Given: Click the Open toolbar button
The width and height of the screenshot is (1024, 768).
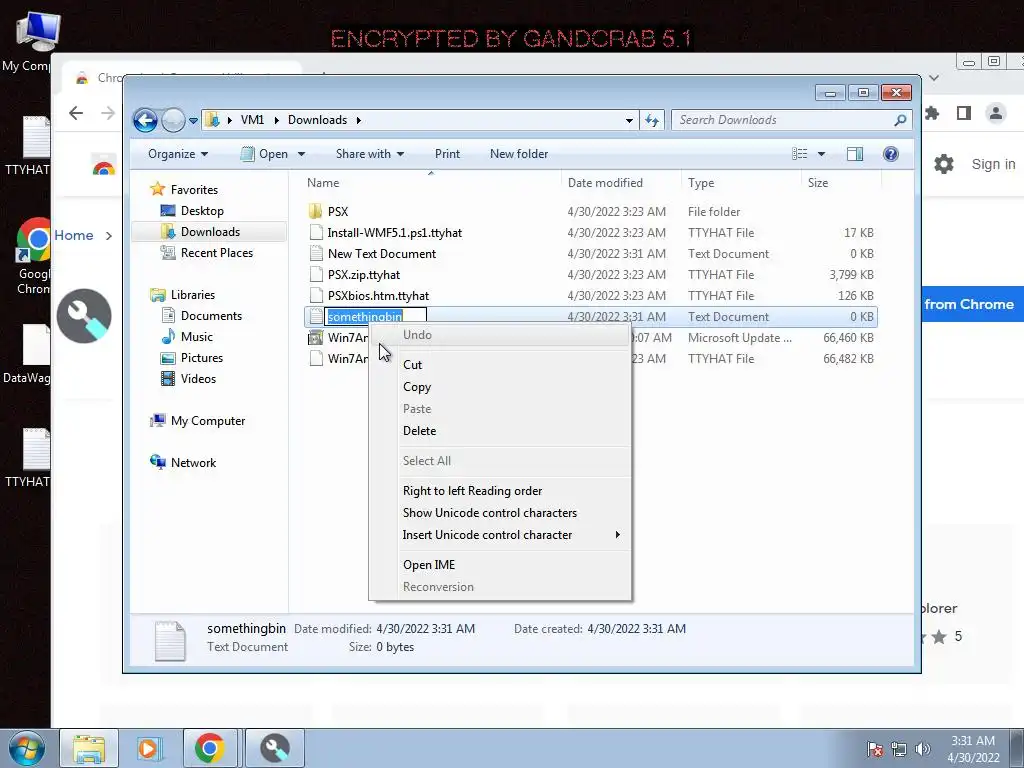Looking at the screenshot, I should click(264, 154).
